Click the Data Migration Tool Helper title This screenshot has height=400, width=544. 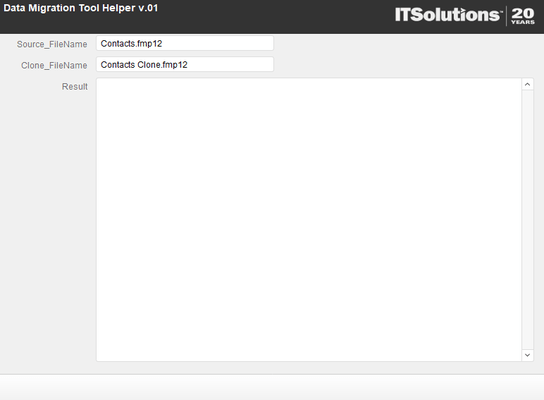pyautogui.click(x=80, y=8)
